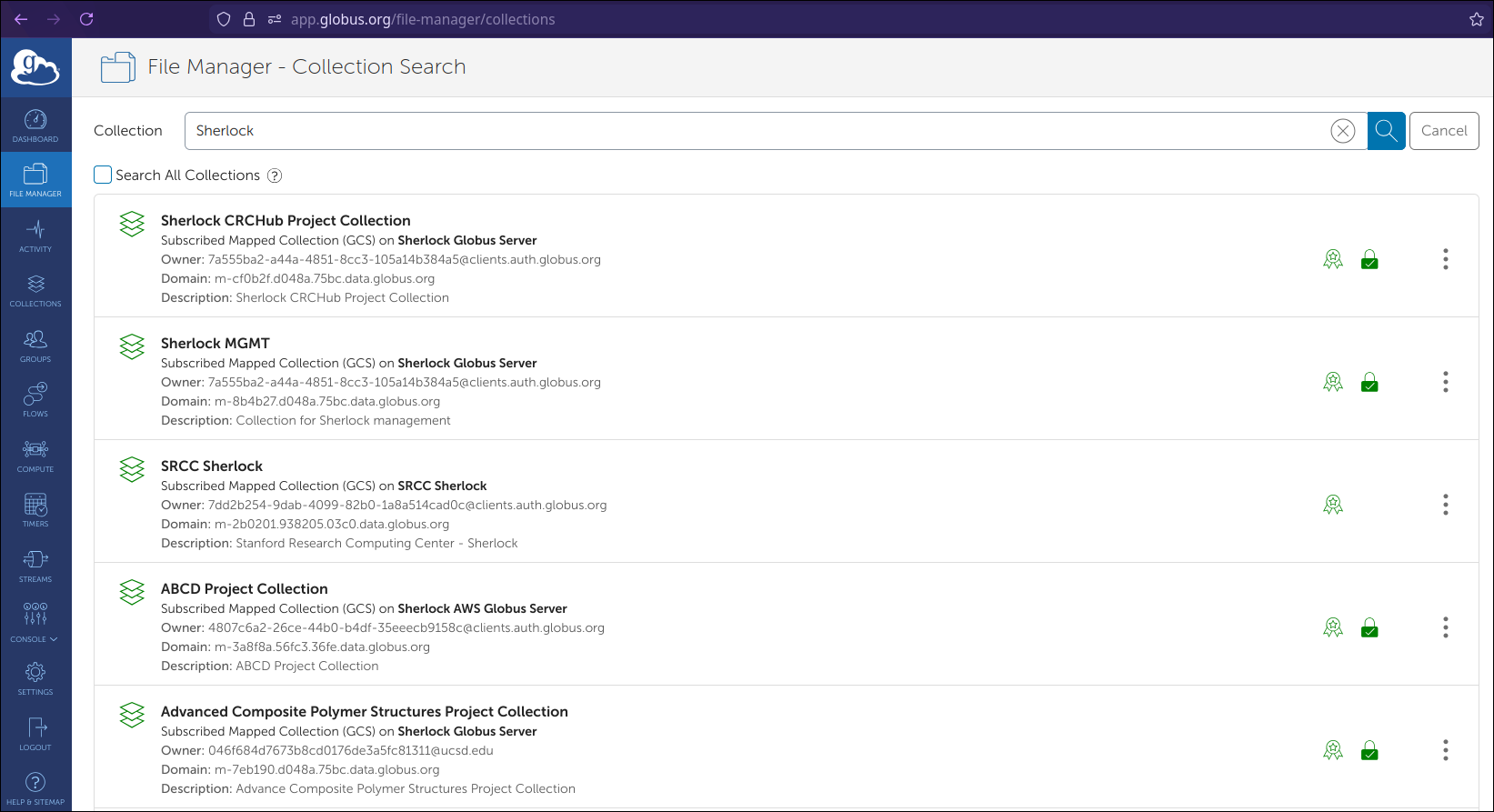Select the ABCD Project Collection title
Viewport: 1494px width, 812px height.
[x=245, y=588]
